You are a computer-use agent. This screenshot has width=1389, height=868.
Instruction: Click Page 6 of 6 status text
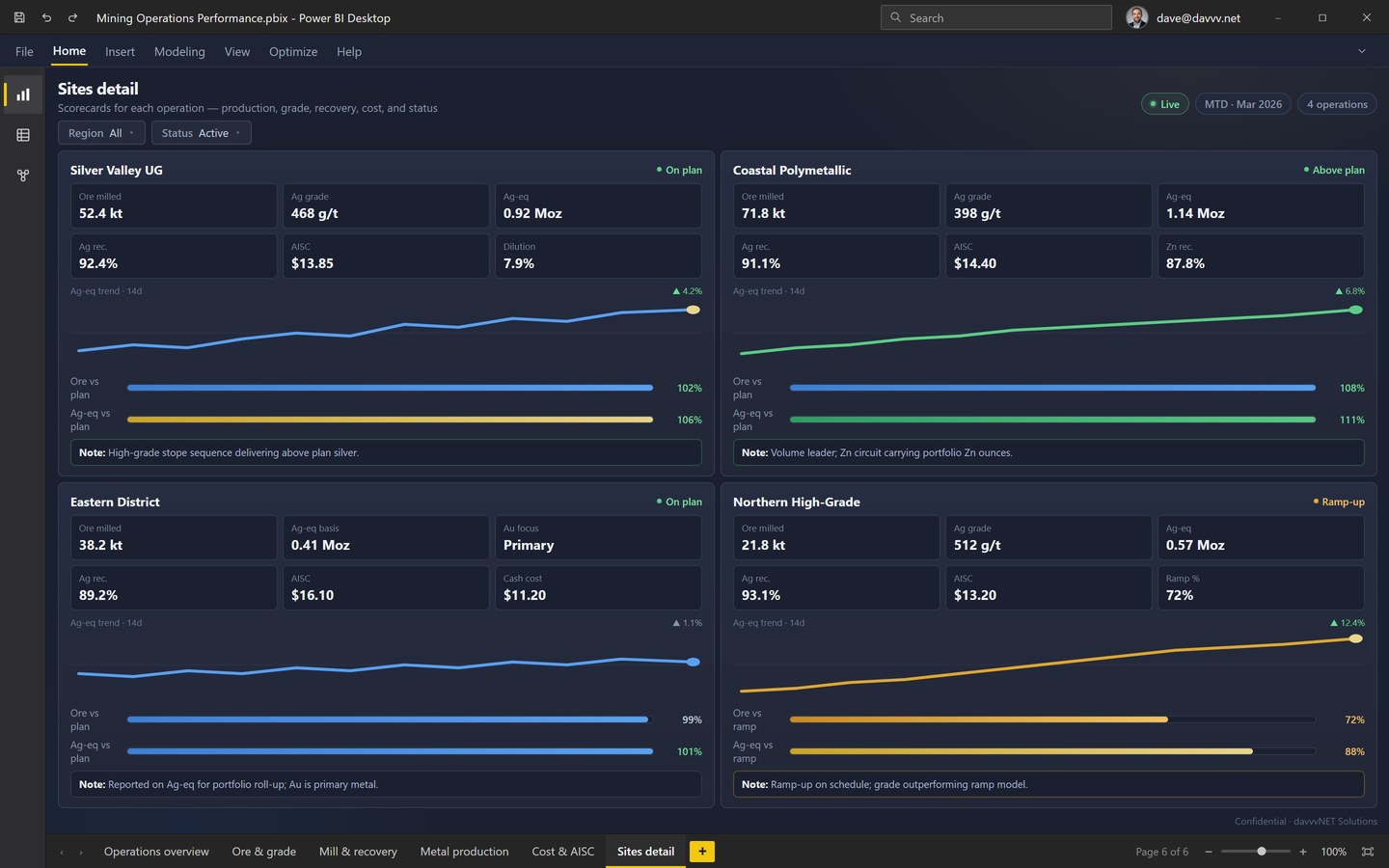point(1161,852)
